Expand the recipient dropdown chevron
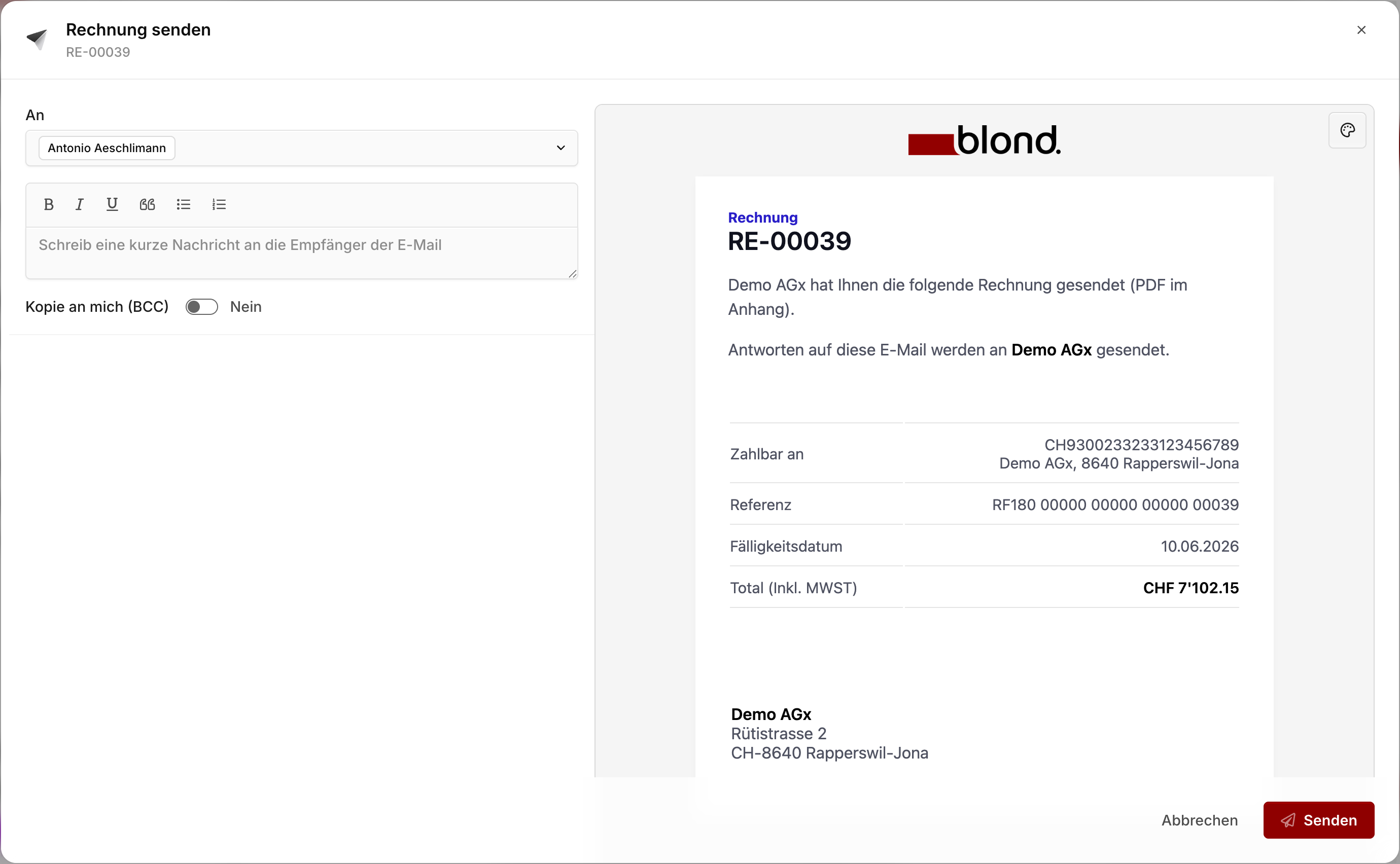The width and height of the screenshot is (1400, 864). click(x=561, y=148)
